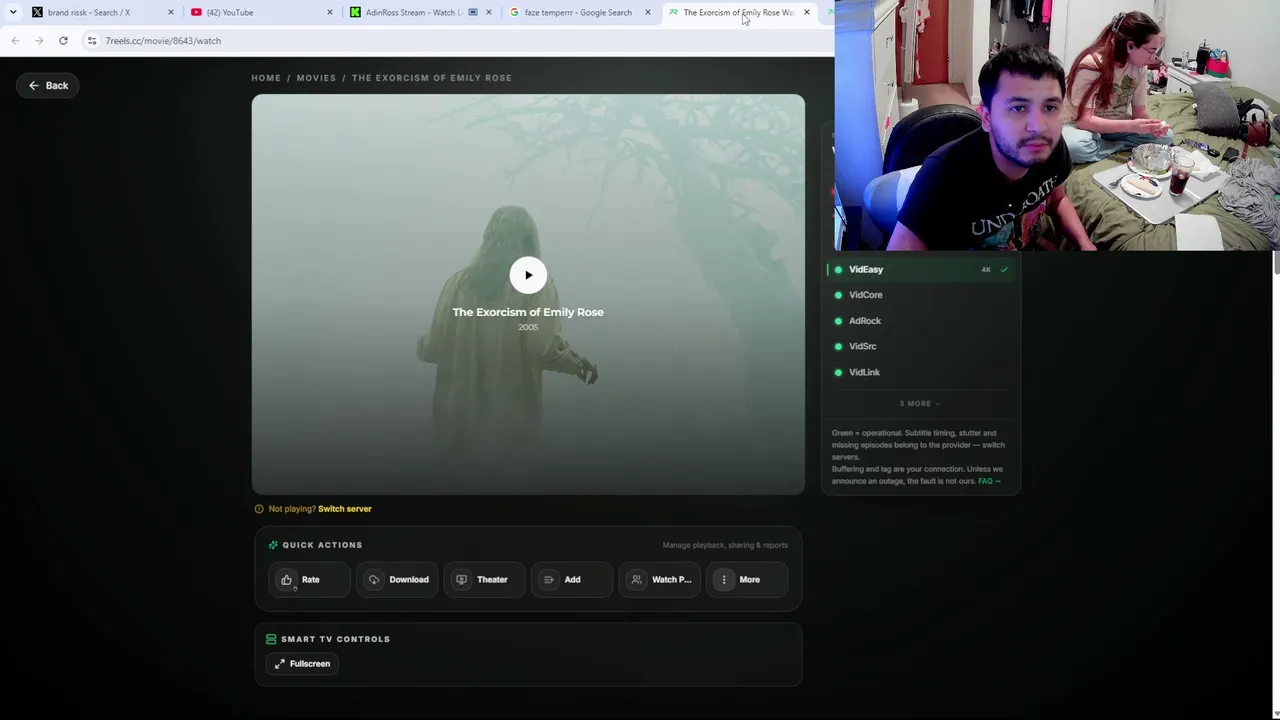Switch to the AdinRoss Stream tab
This screenshot has height=720, width=1280.
419,12
